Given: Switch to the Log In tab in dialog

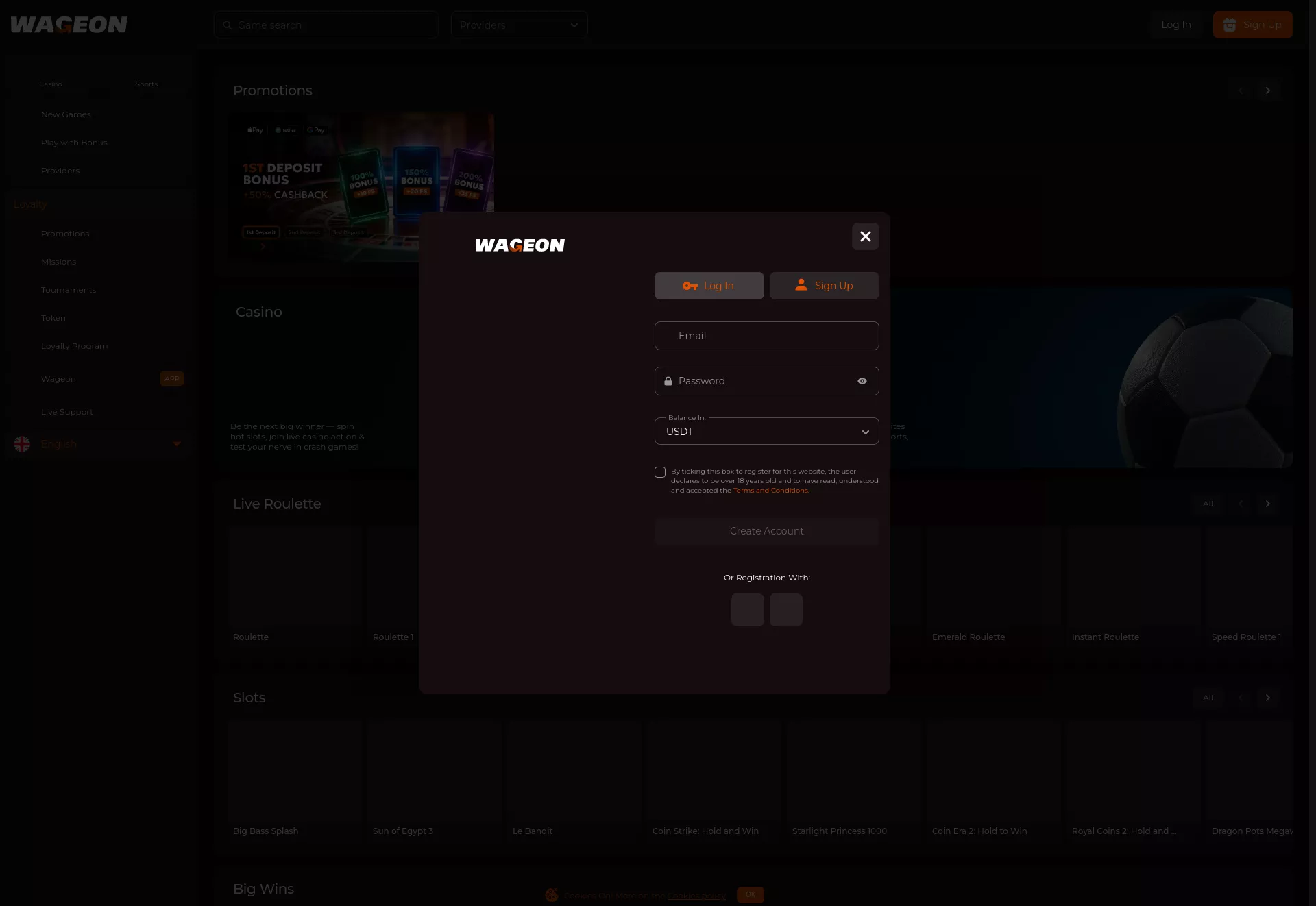Looking at the screenshot, I should click(x=709, y=286).
